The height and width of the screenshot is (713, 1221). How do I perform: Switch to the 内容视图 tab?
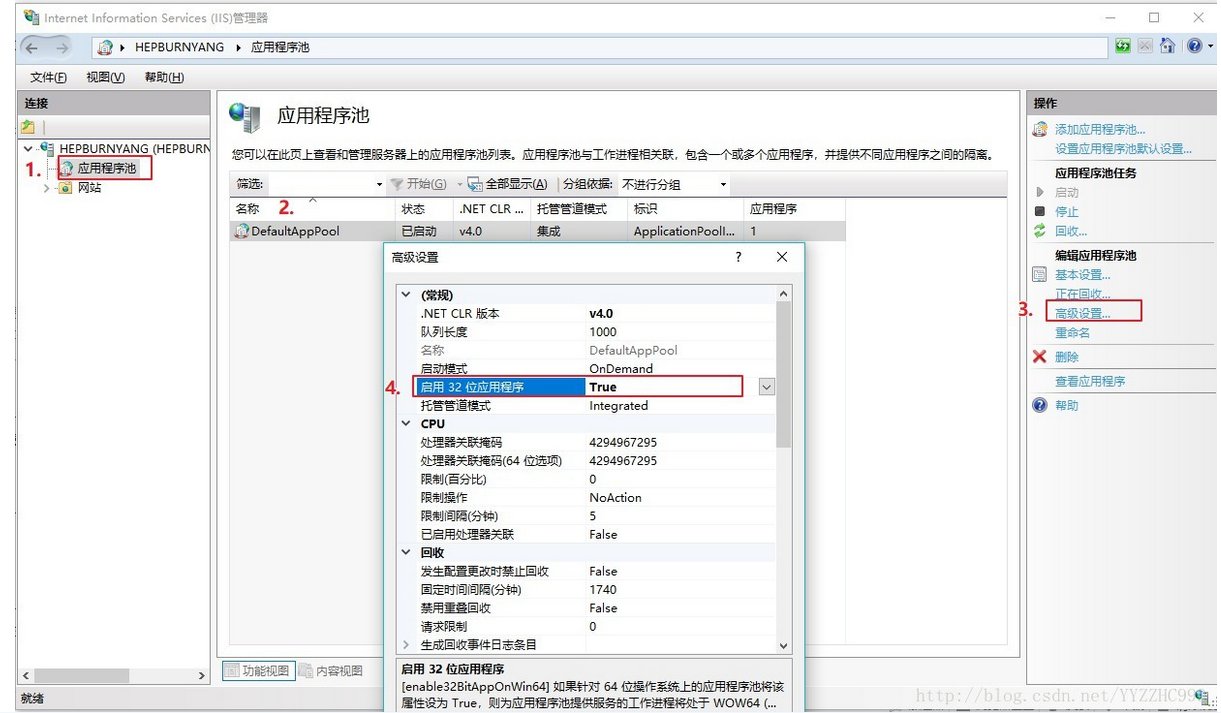point(330,671)
